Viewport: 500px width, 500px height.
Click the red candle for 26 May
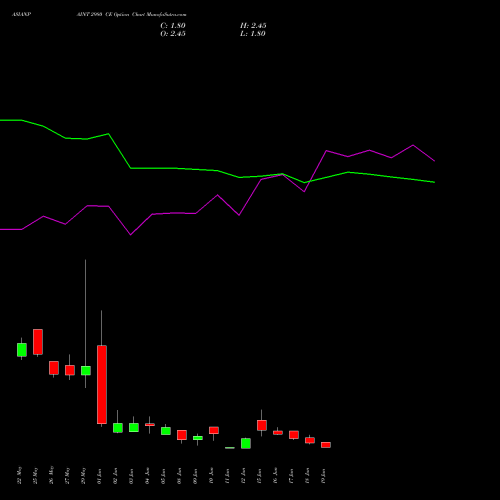coord(54,368)
